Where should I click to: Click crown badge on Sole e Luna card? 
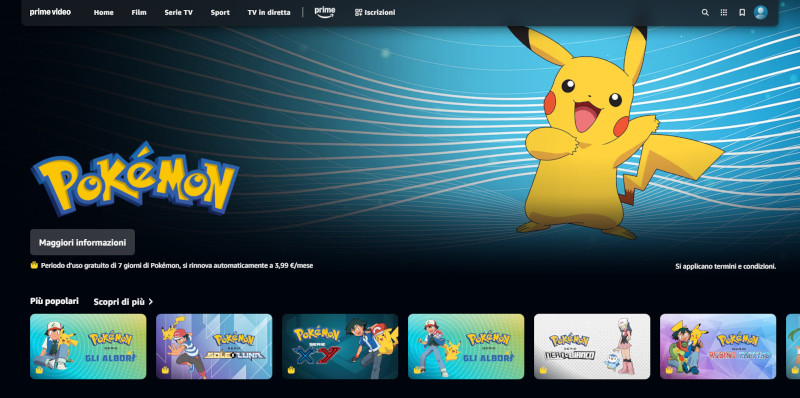165,370
